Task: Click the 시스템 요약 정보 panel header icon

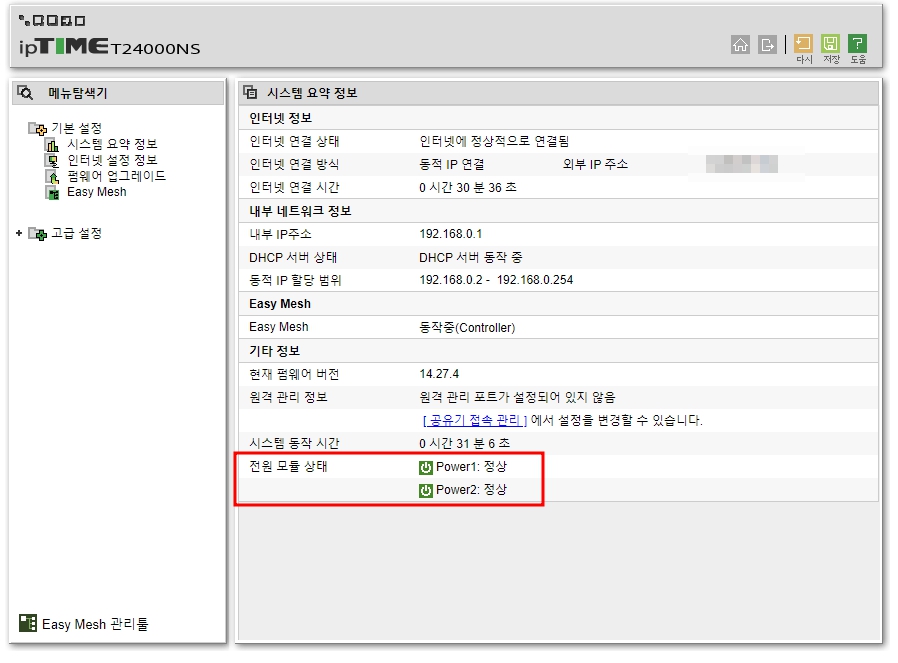Action: [250, 92]
